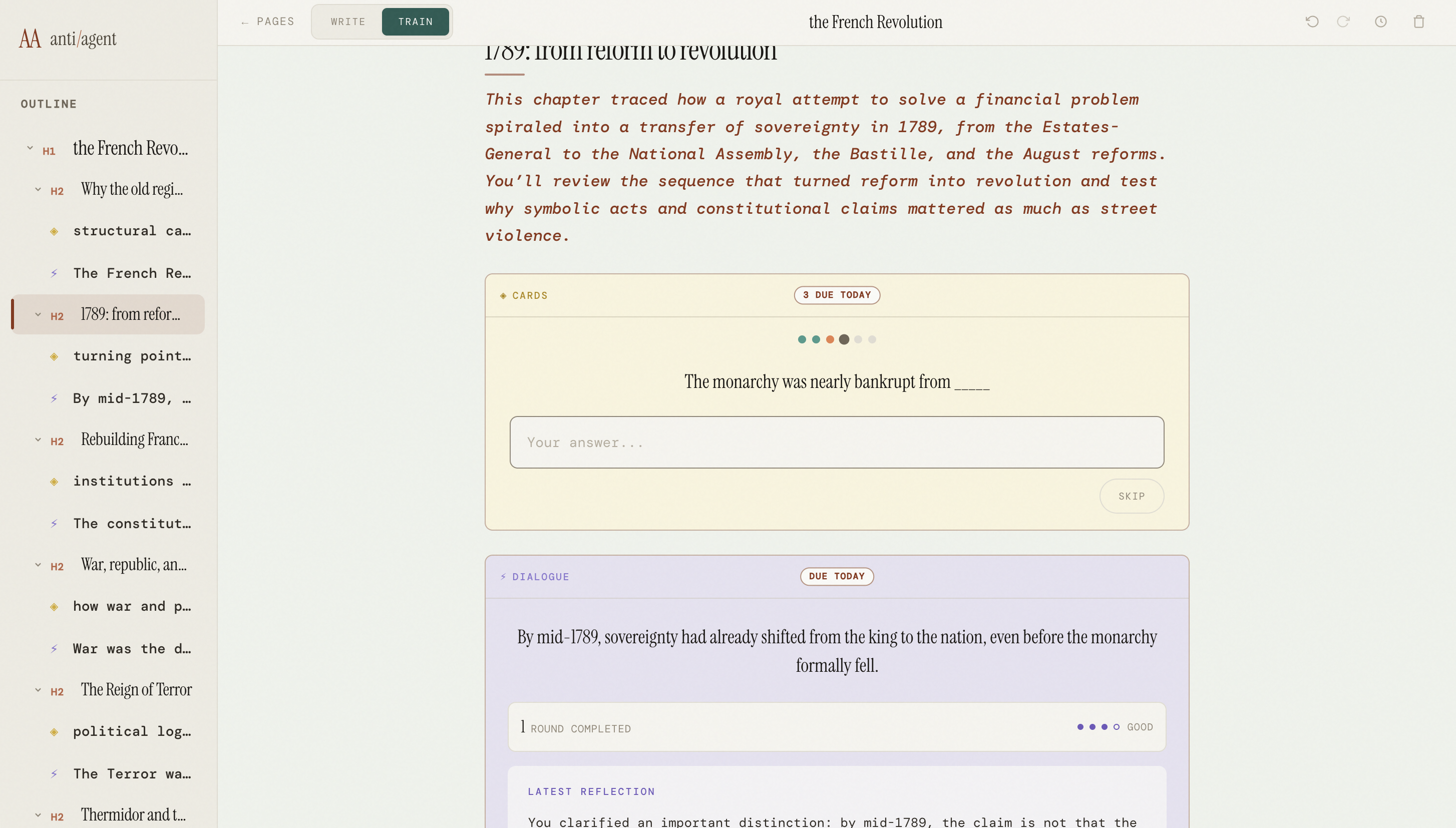
Task: Click the diamond icon in CARDS header
Action: [x=503, y=296]
